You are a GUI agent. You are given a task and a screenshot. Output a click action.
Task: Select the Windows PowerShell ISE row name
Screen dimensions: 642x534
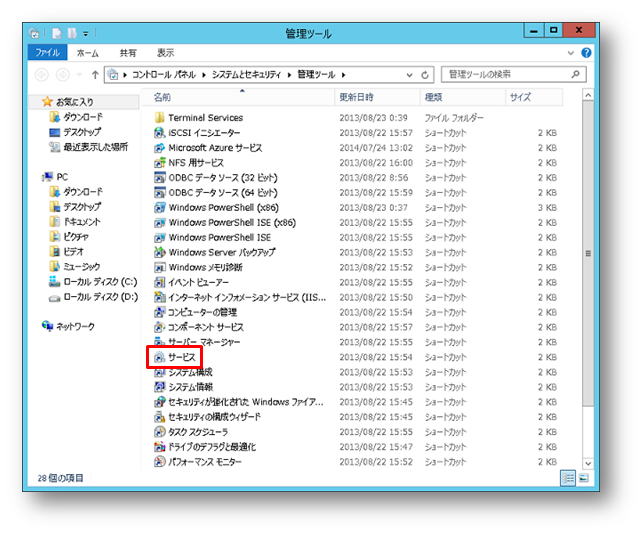(219, 238)
